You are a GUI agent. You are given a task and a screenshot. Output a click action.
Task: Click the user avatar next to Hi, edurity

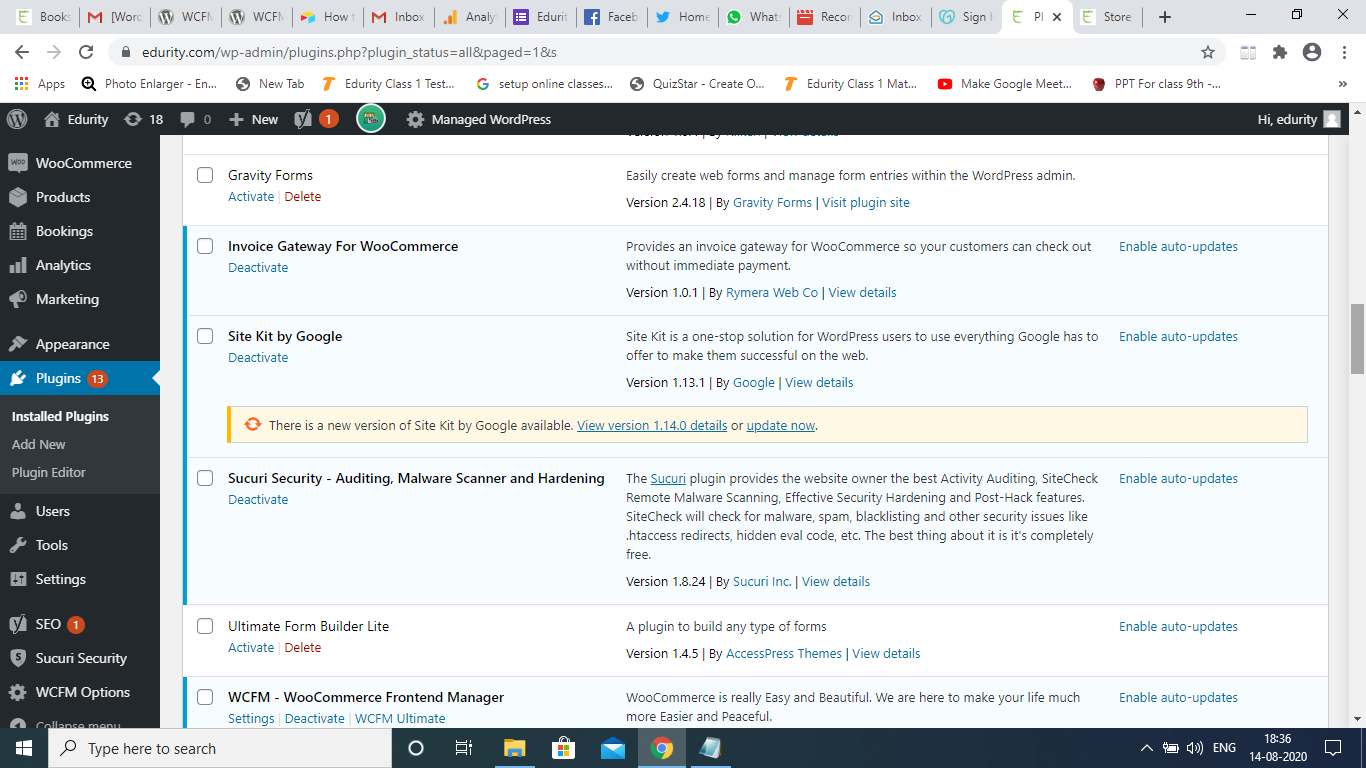[1332, 119]
